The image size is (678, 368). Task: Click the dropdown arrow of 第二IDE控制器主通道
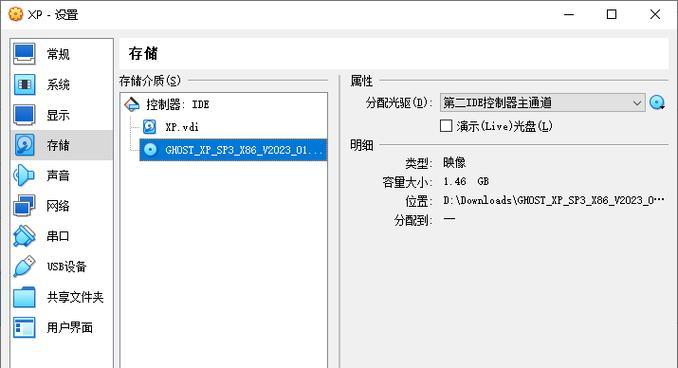(636, 103)
